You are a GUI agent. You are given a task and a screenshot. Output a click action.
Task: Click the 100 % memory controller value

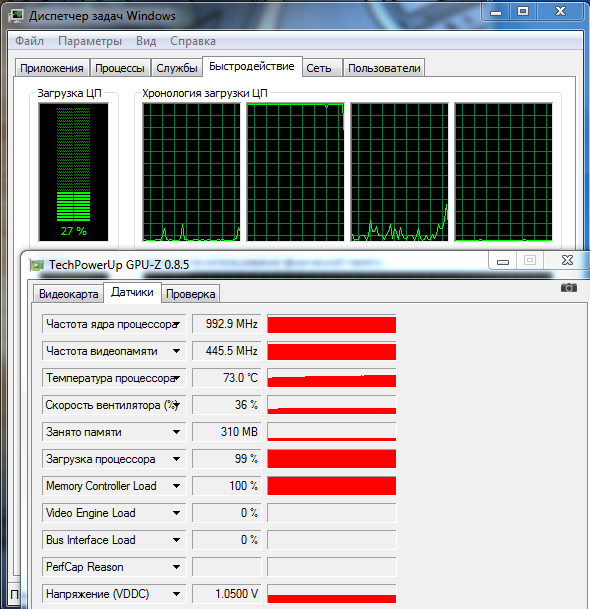point(227,486)
